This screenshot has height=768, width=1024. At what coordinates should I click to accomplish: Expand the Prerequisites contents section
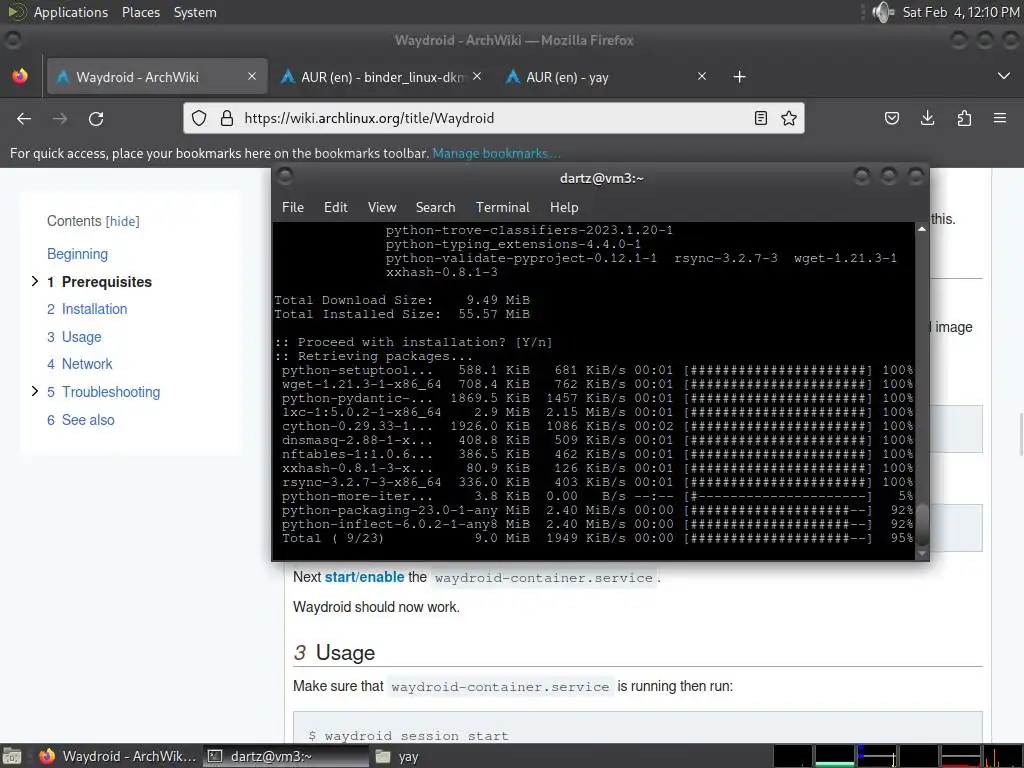click(35, 281)
